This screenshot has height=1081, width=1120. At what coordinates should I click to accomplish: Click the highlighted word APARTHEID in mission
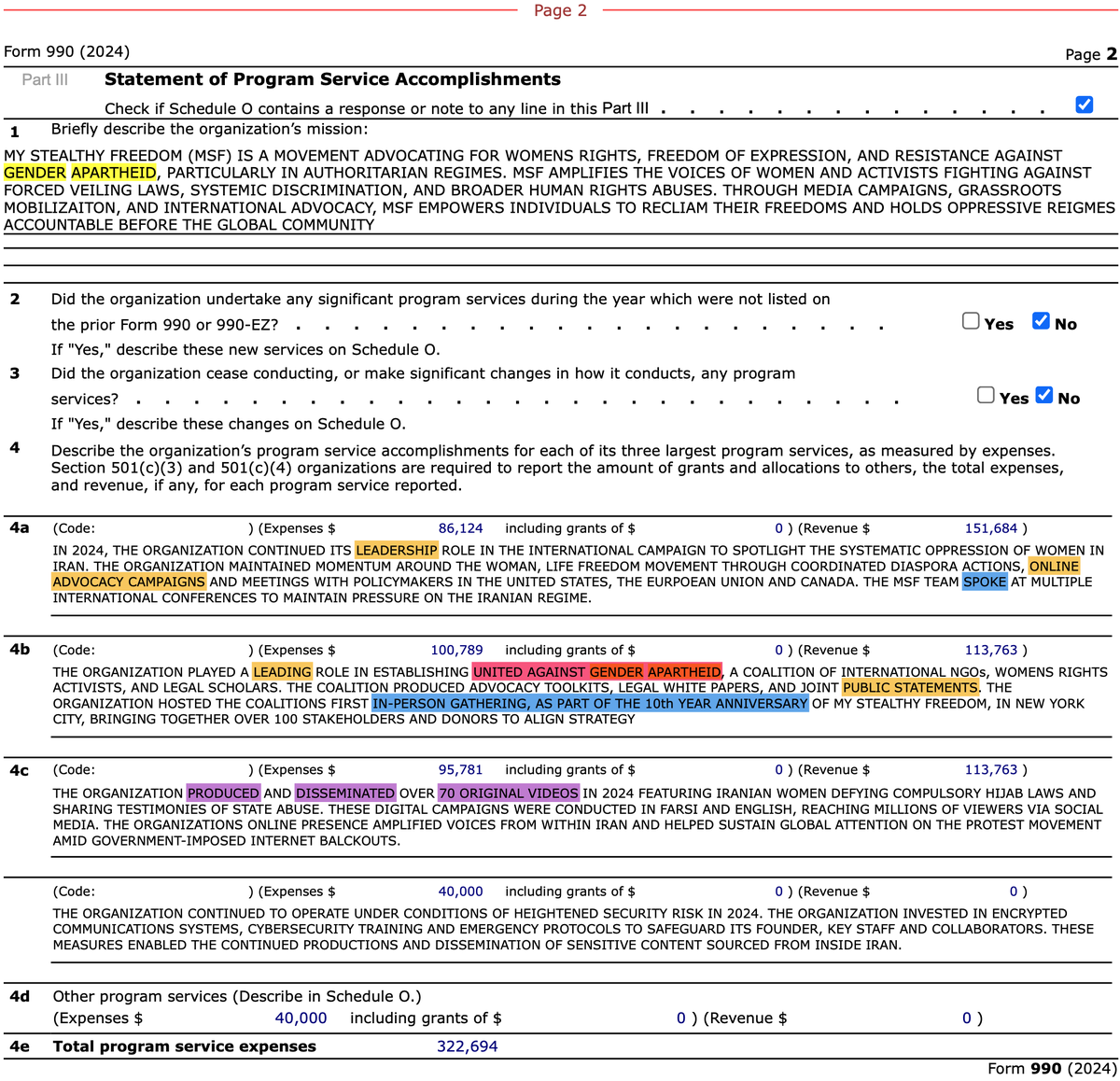click(x=114, y=173)
